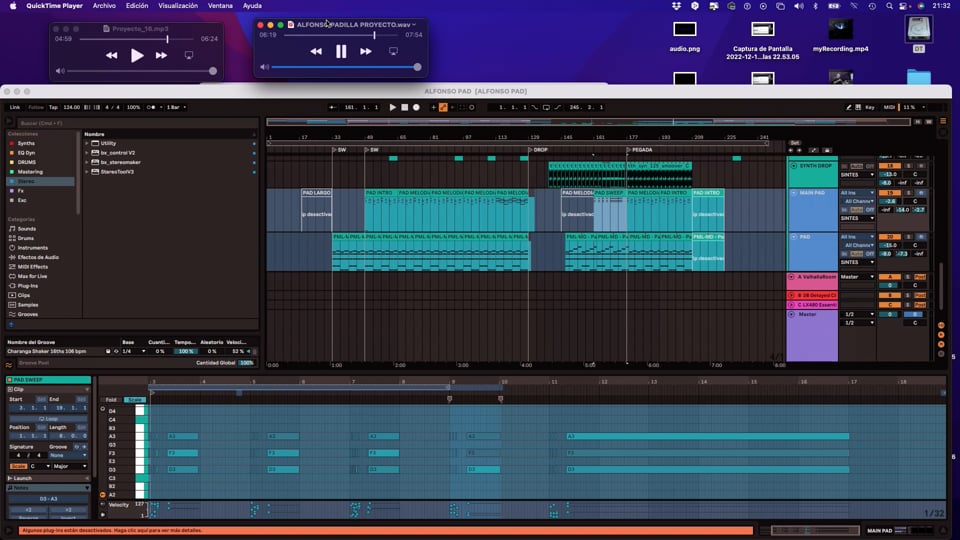Click the Ableton transport Stop button
This screenshot has width=960, height=540.
click(404, 107)
